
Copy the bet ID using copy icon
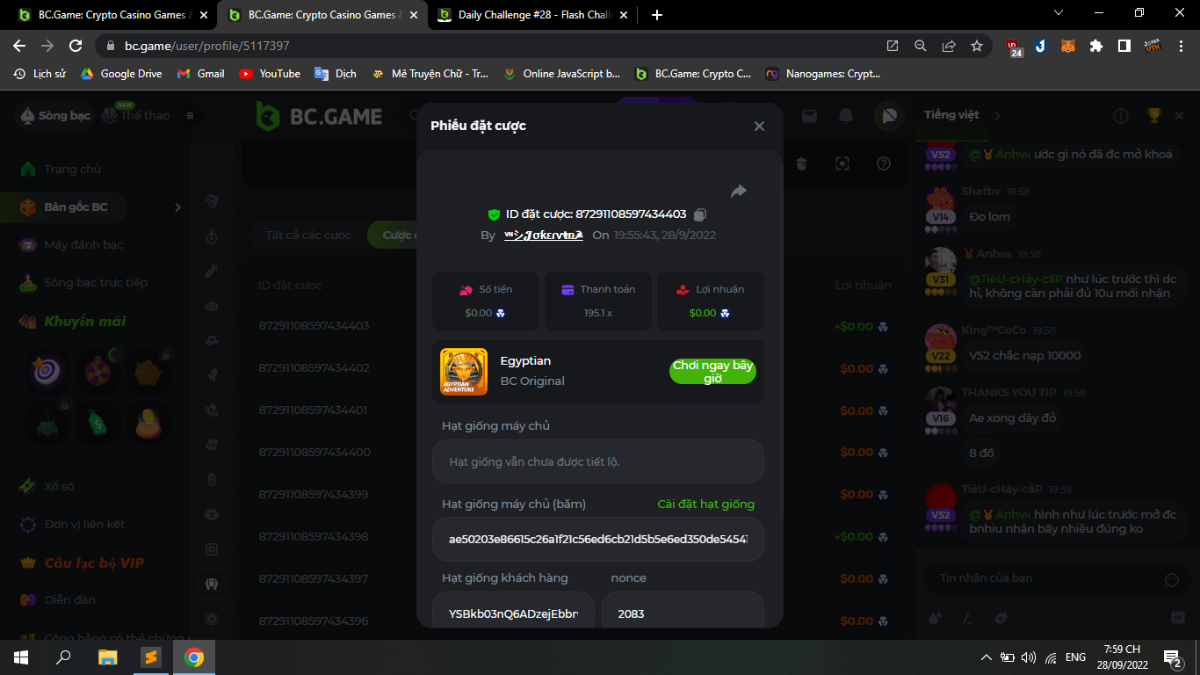point(700,214)
